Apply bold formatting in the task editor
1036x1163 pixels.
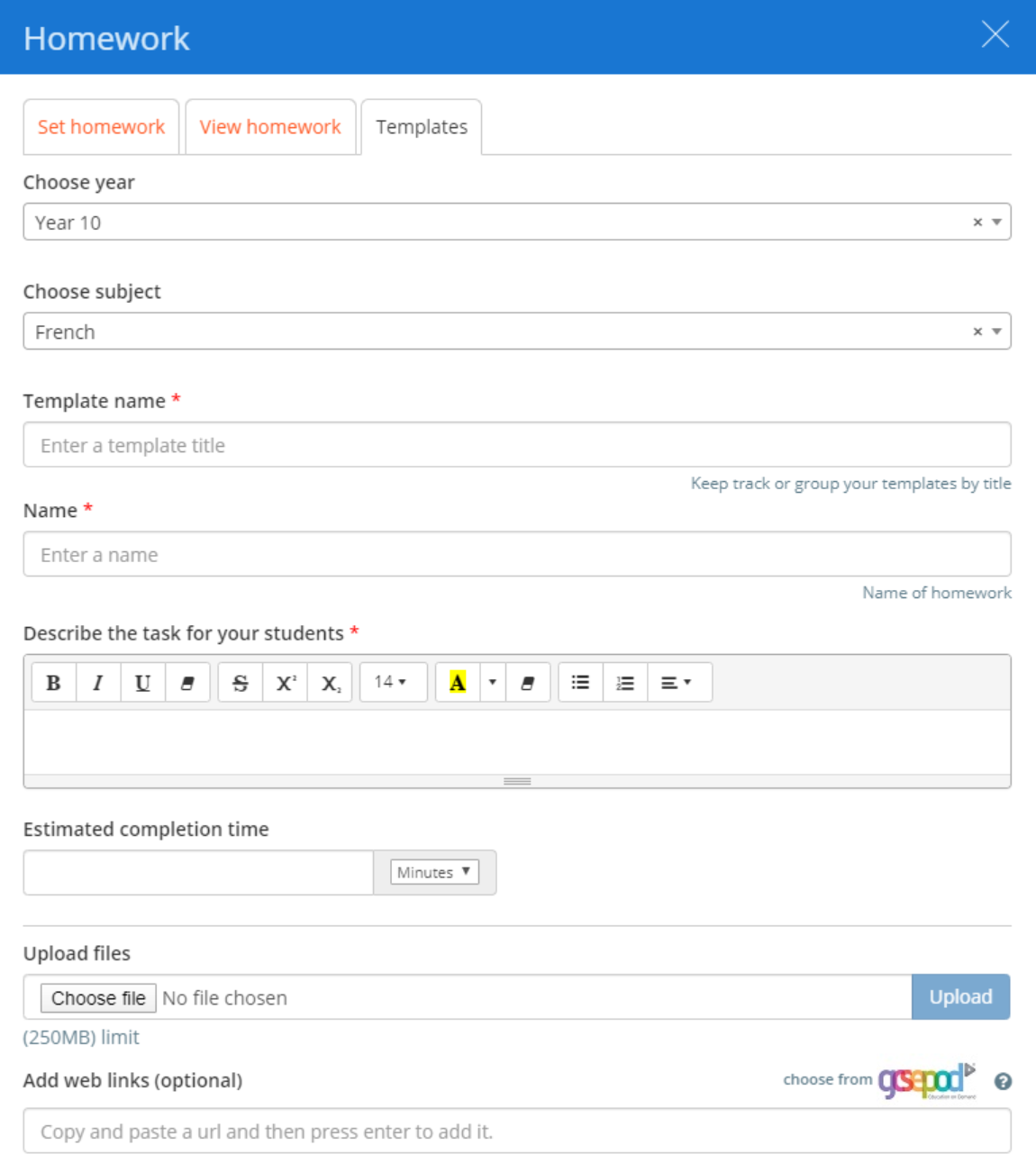click(x=54, y=682)
